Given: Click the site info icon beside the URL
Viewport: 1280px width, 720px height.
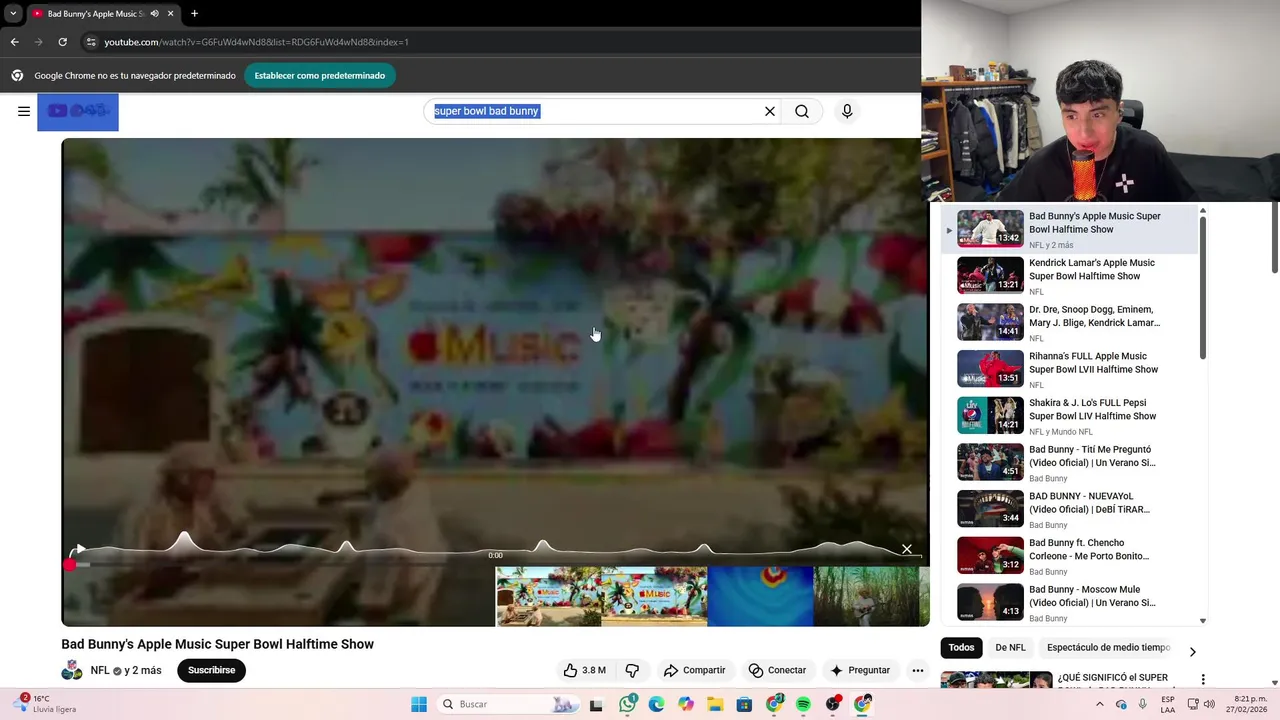Looking at the screenshot, I should [91, 42].
